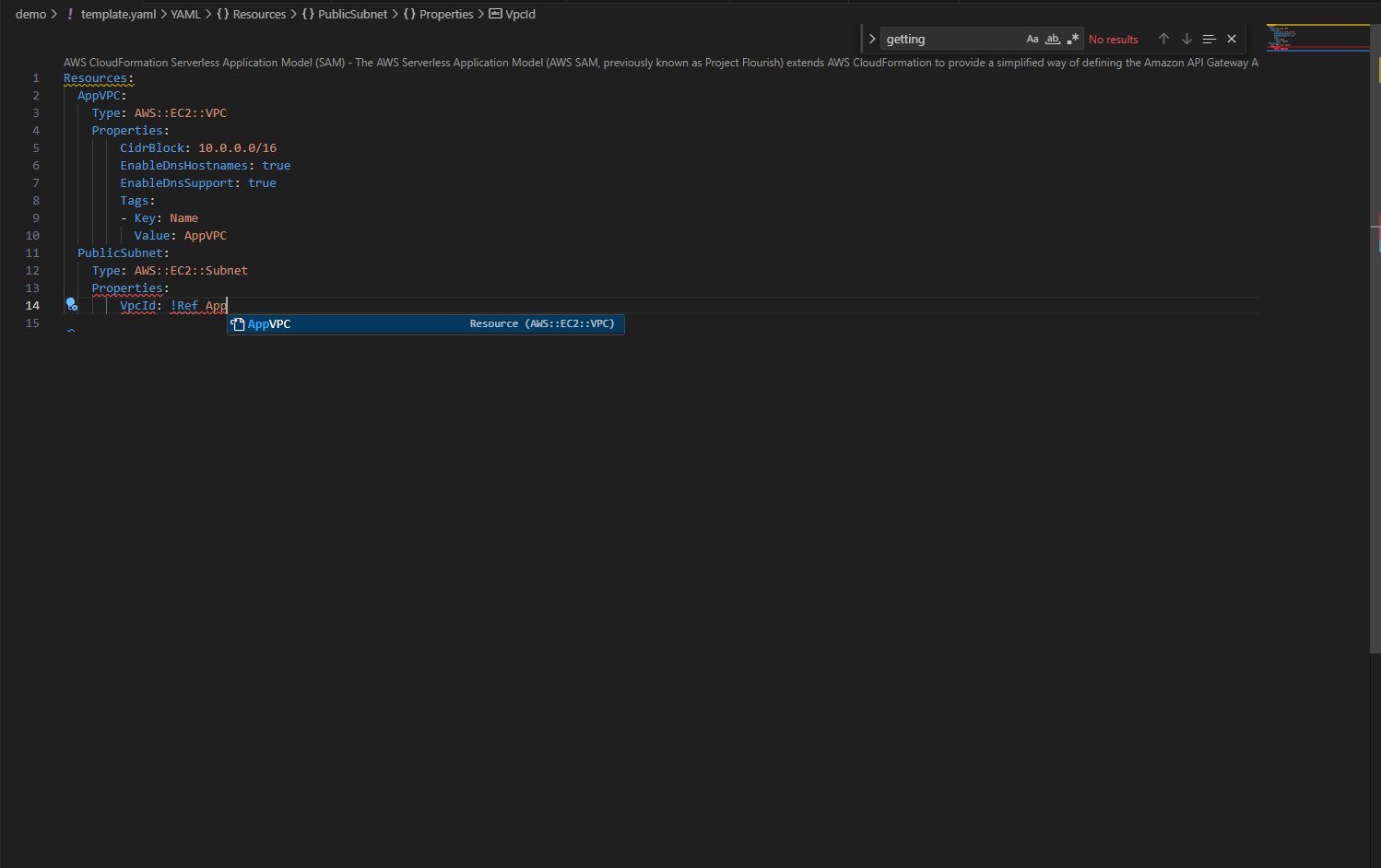Click the previous match arrow in find widget
The width and height of the screenshot is (1381, 868).
coord(1163,39)
